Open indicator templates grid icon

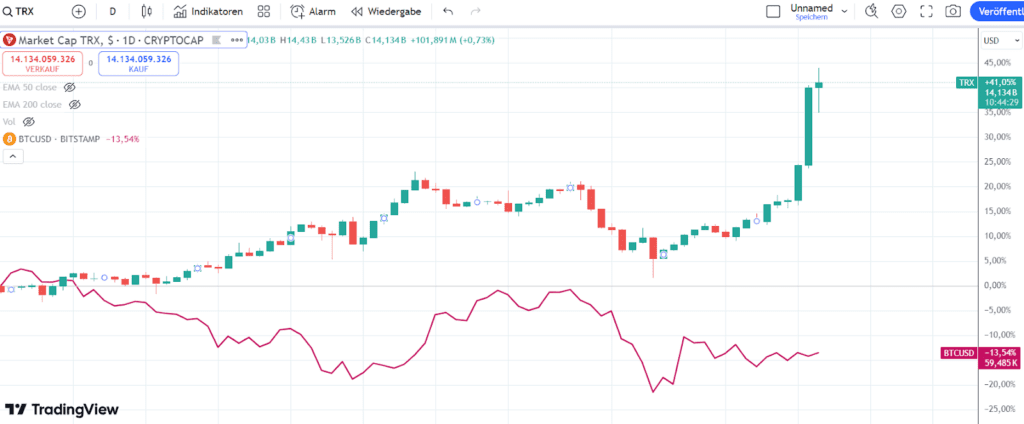[x=264, y=11]
